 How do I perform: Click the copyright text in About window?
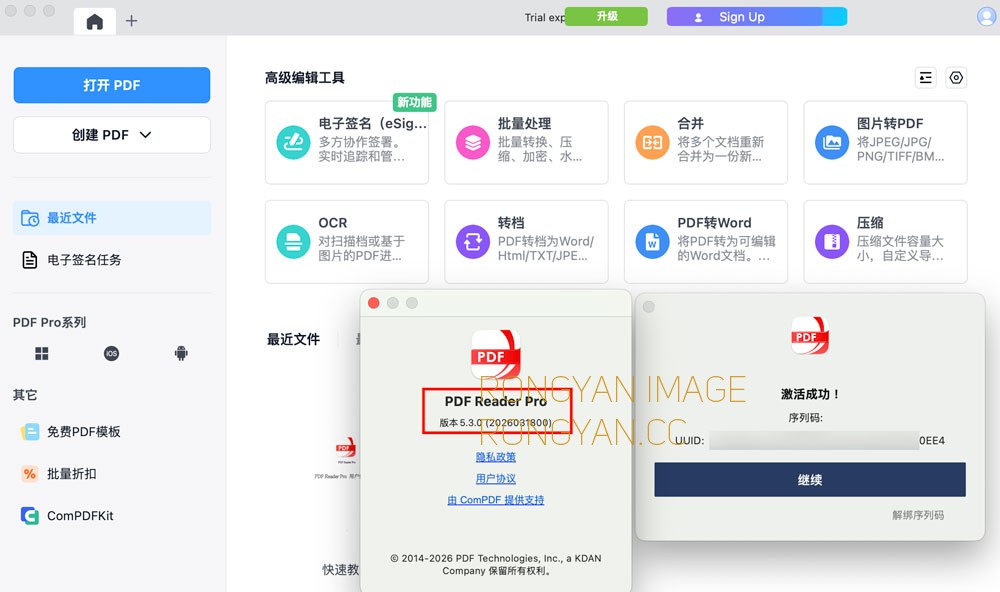tap(496, 565)
